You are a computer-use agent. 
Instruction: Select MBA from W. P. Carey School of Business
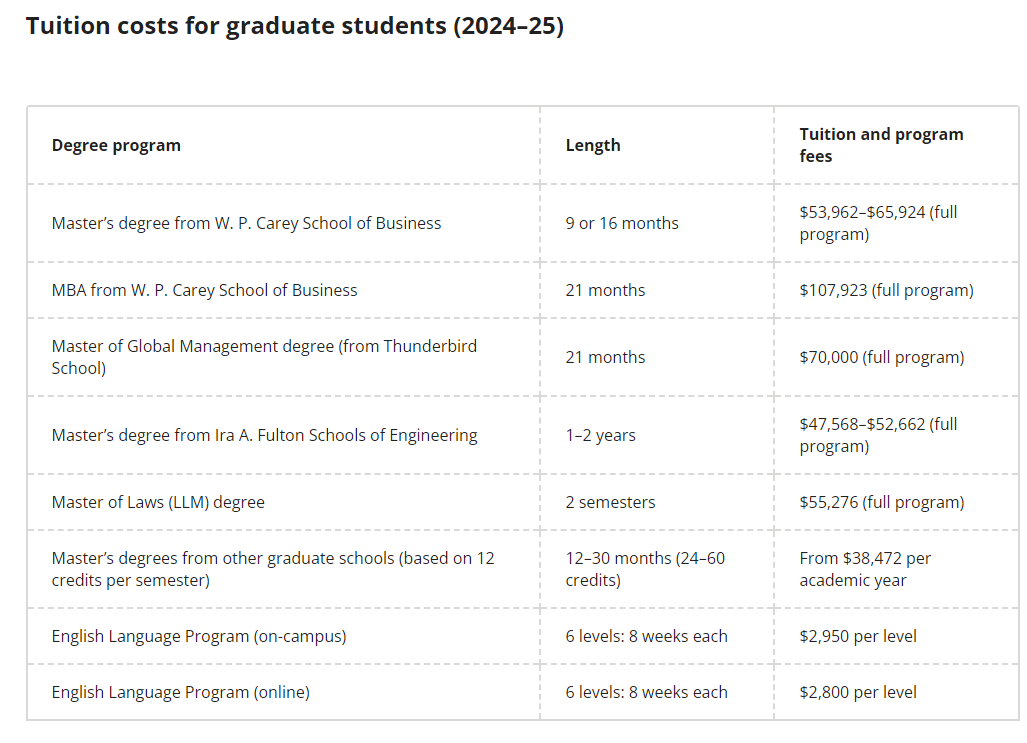204,290
